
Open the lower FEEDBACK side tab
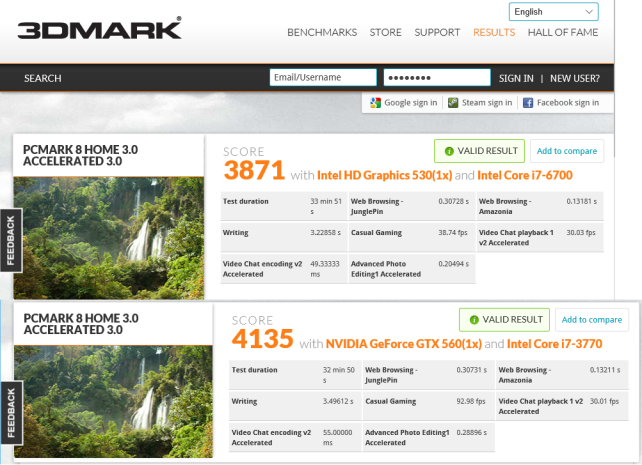tap(11, 413)
